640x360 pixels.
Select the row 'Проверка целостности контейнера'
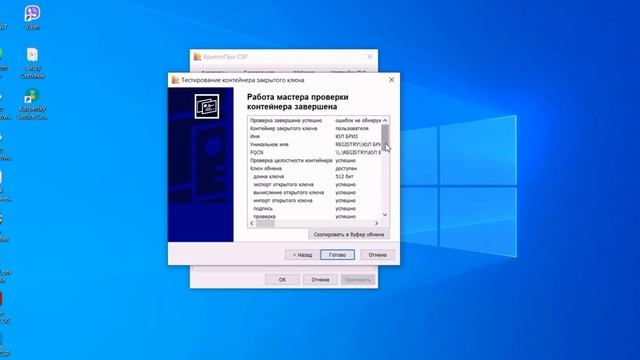pos(314,160)
